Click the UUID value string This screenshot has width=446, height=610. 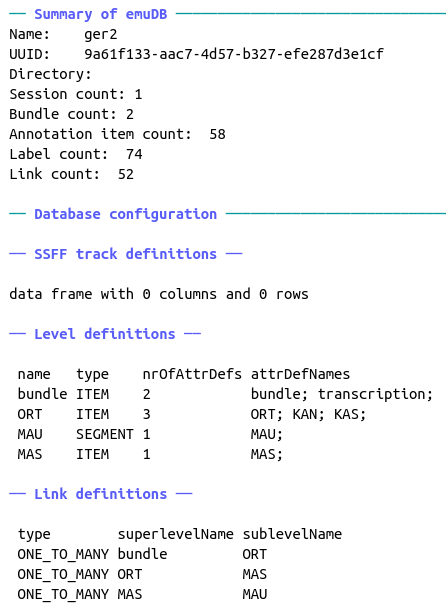click(x=234, y=54)
